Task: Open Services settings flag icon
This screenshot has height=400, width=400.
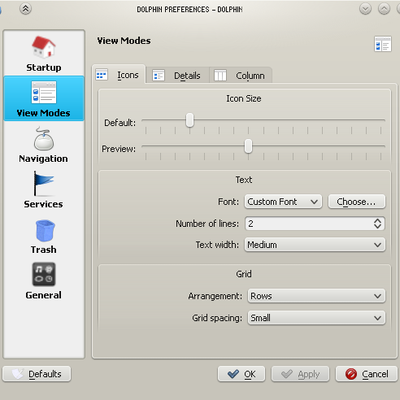Action: [x=43, y=184]
